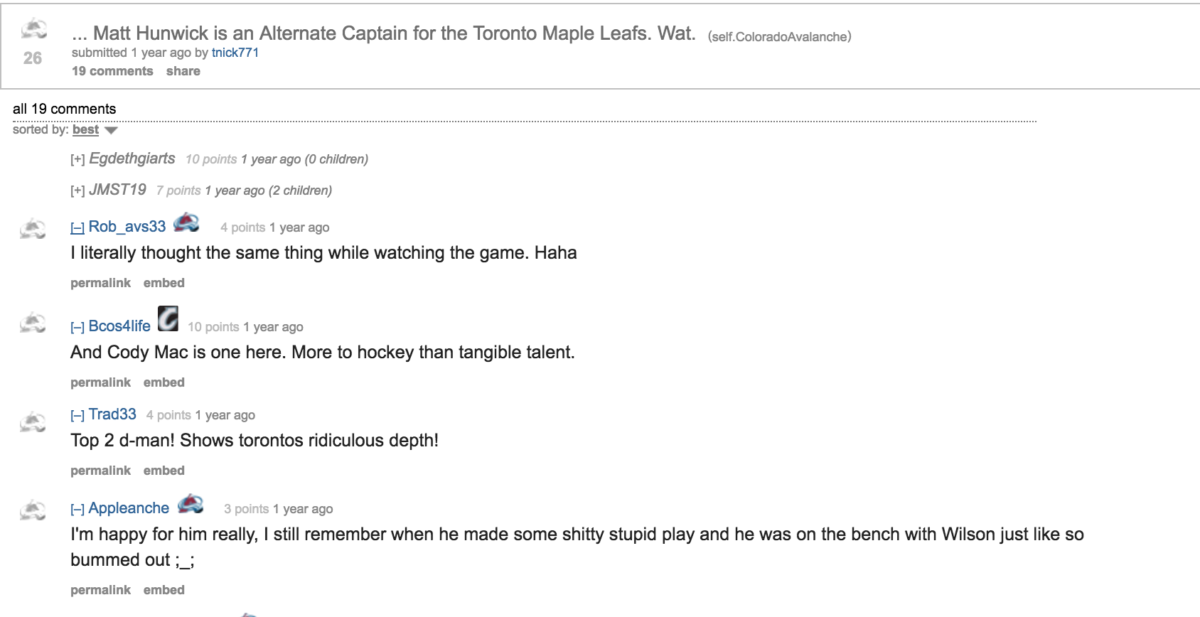Click Avalanche flair icon beside Appleanche
Viewport: 1200px width, 617px height.
click(190, 504)
